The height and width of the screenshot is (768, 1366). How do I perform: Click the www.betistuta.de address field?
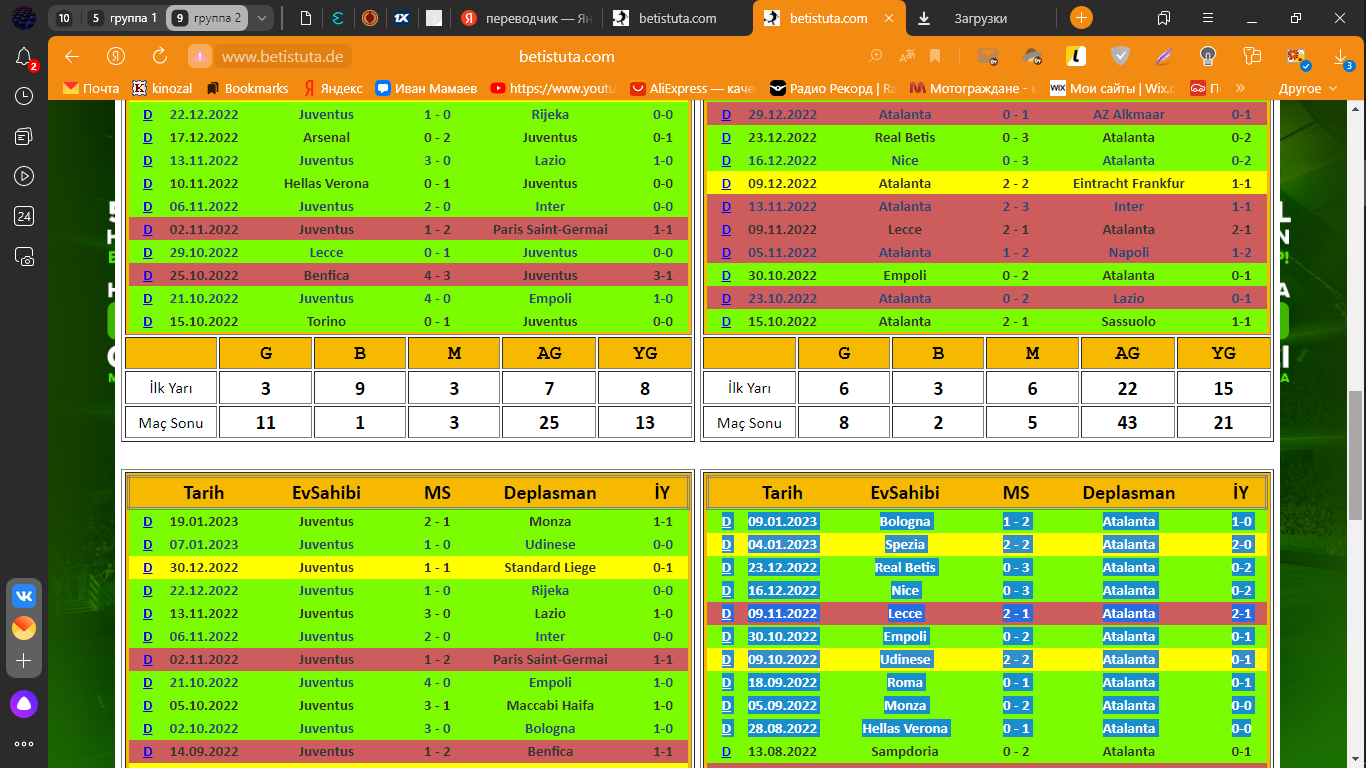click(x=282, y=57)
